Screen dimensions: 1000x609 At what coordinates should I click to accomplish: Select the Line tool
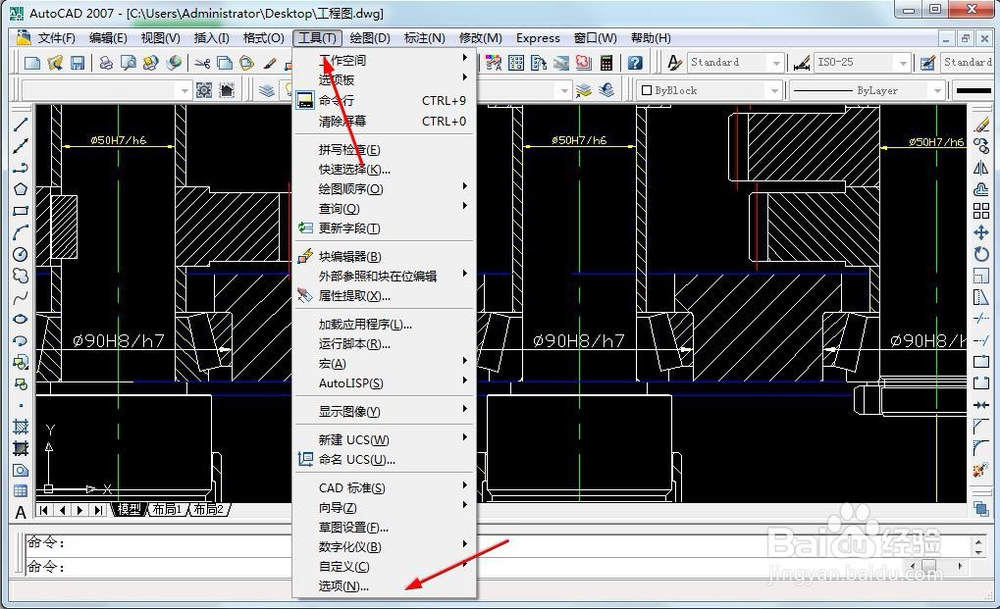20,124
